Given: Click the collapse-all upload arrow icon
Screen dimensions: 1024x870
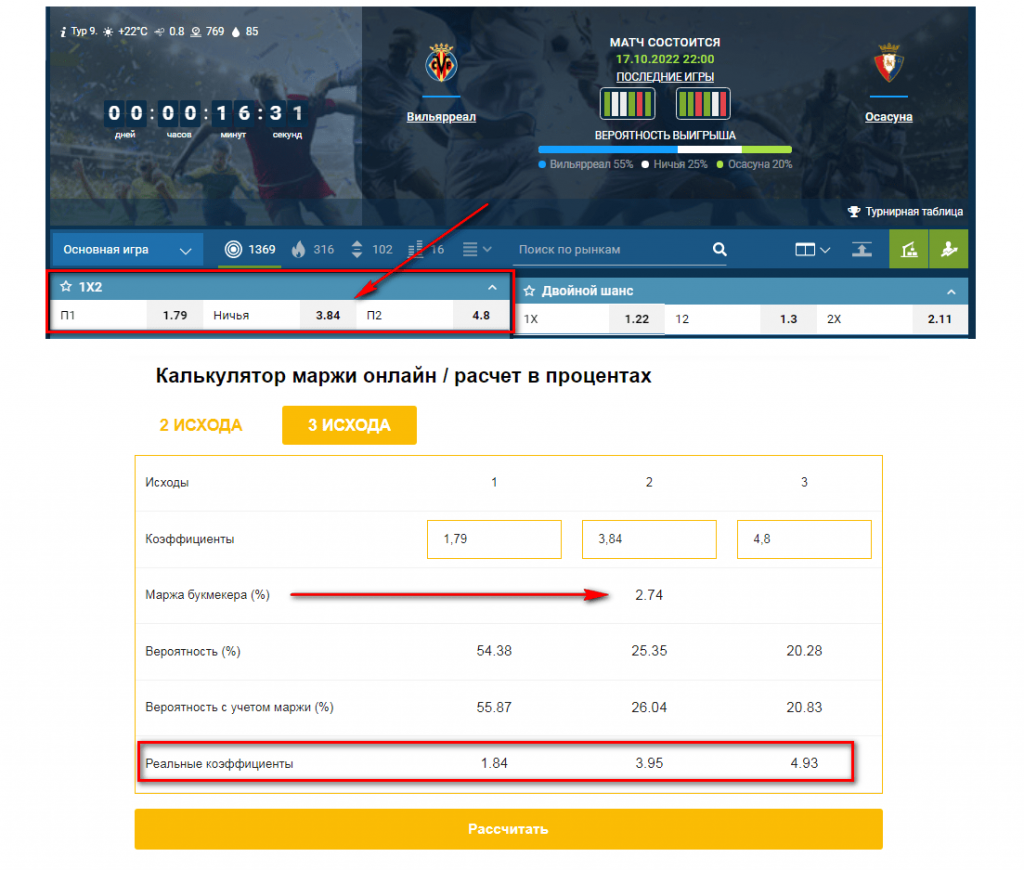Looking at the screenshot, I should coord(862,250).
